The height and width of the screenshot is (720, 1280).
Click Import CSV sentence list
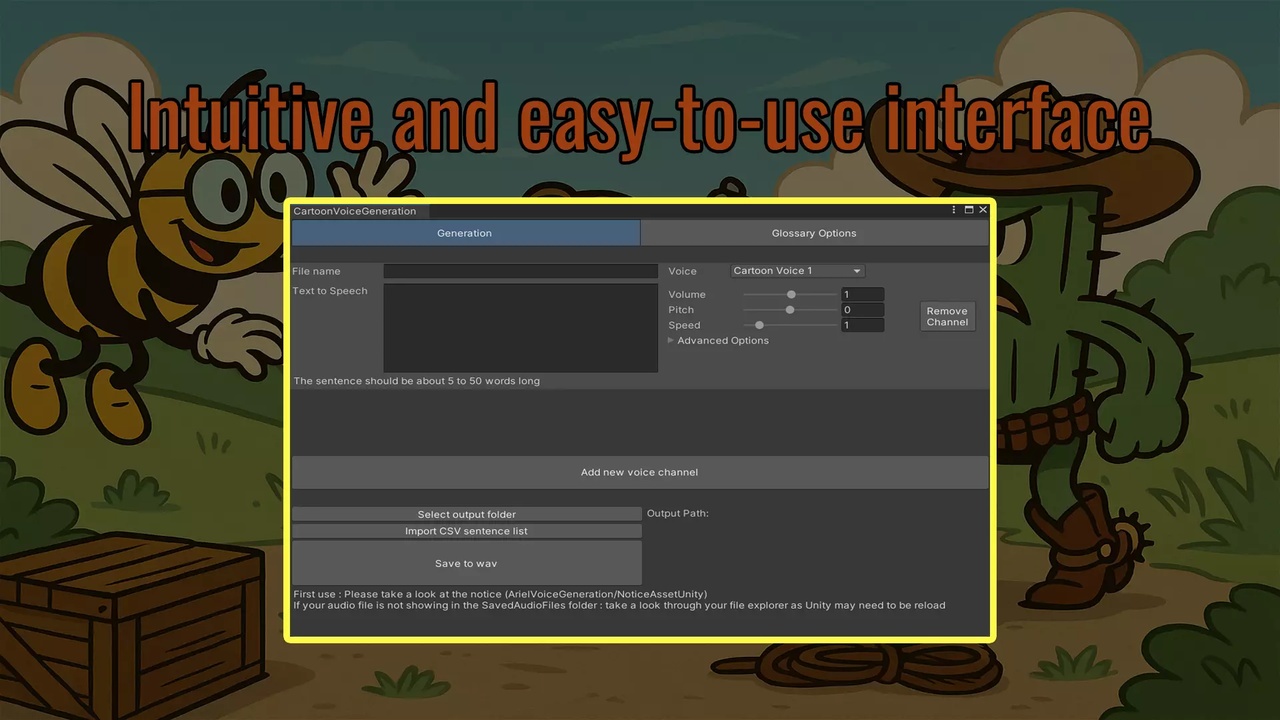467,531
